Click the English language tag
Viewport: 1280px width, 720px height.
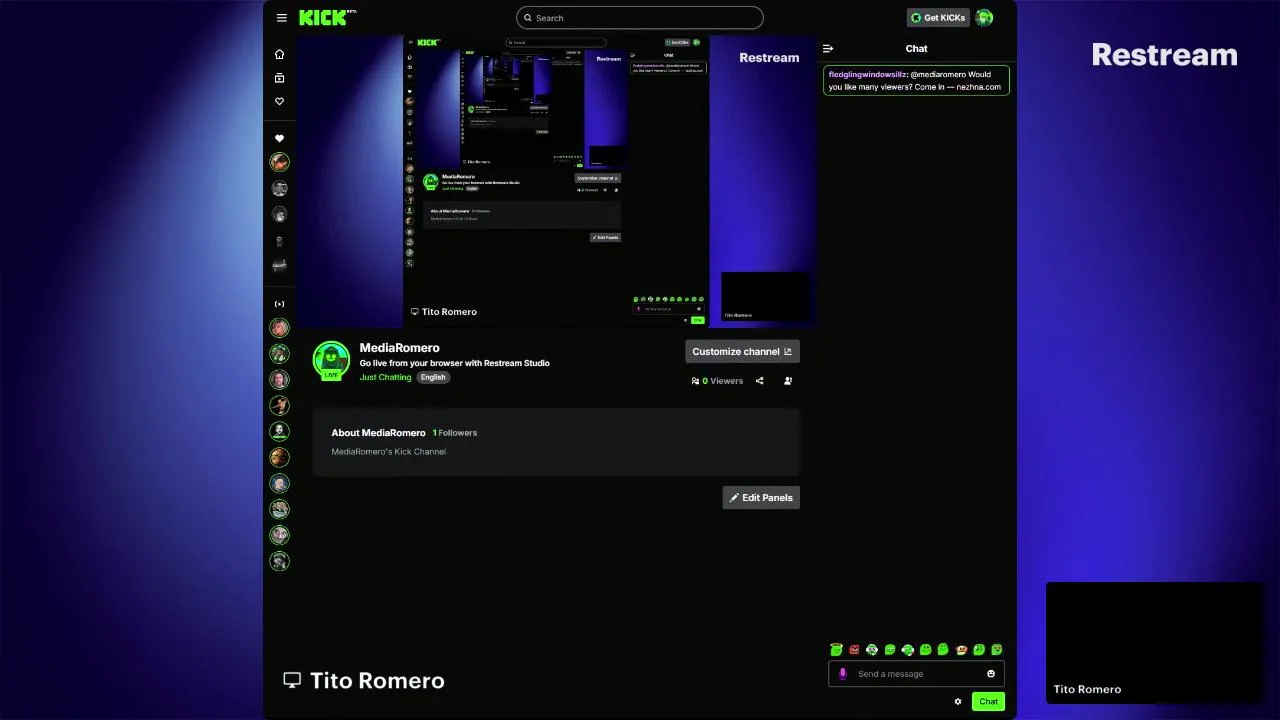click(x=433, y=377)
